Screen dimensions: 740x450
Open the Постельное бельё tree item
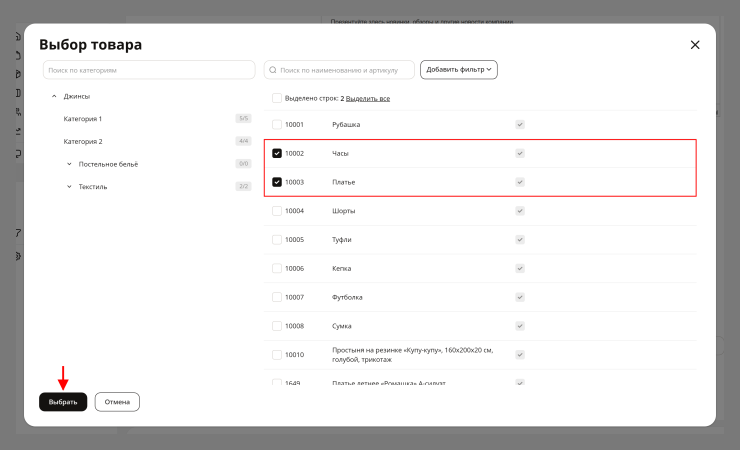point(108,164)
